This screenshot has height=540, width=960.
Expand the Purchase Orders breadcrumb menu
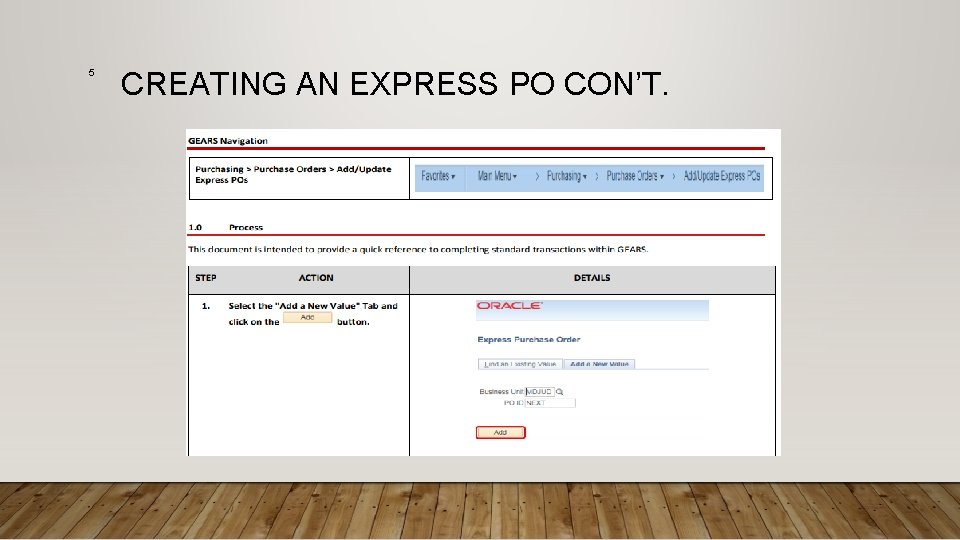(x=635, y=176)
